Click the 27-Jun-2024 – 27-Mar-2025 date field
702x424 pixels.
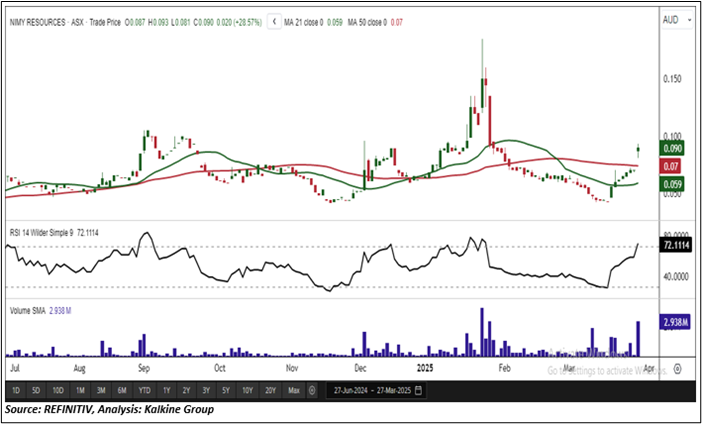377,390
